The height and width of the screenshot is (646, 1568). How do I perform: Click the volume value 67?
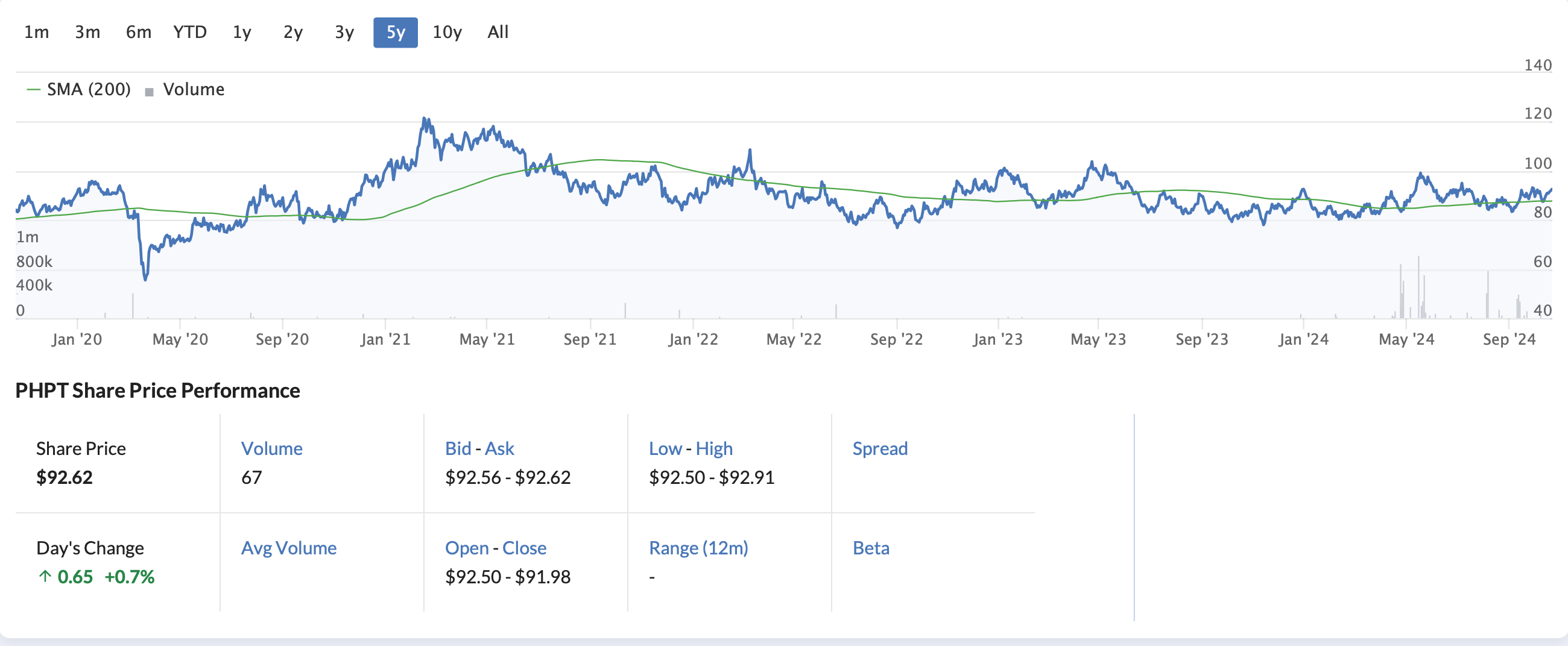251,477
